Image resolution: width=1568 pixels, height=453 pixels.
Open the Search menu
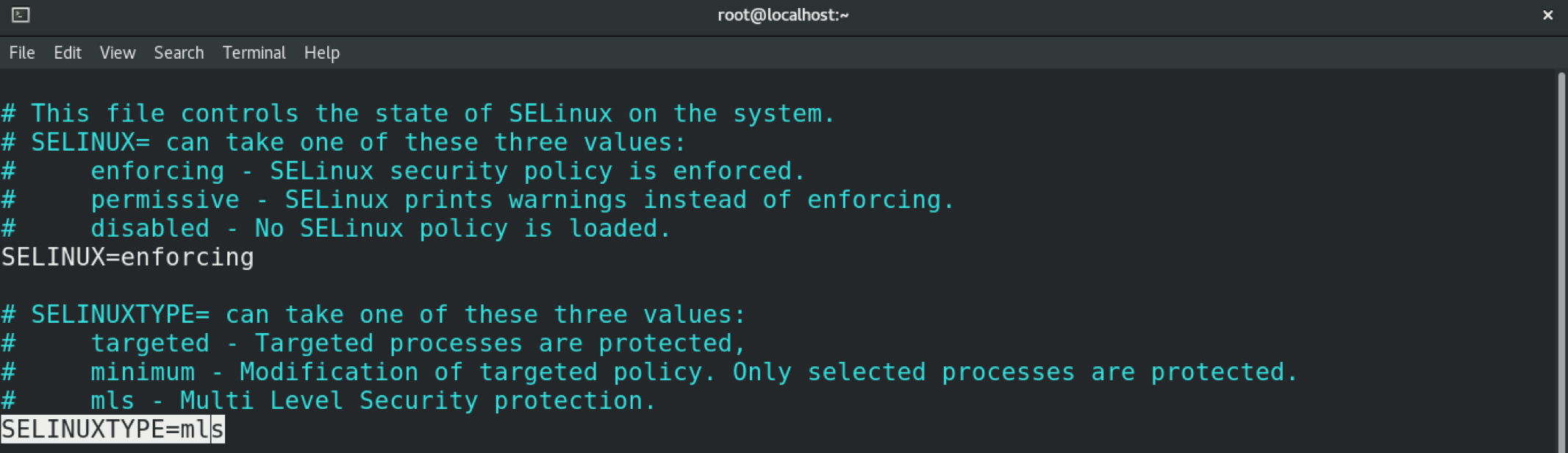point(179,53)
